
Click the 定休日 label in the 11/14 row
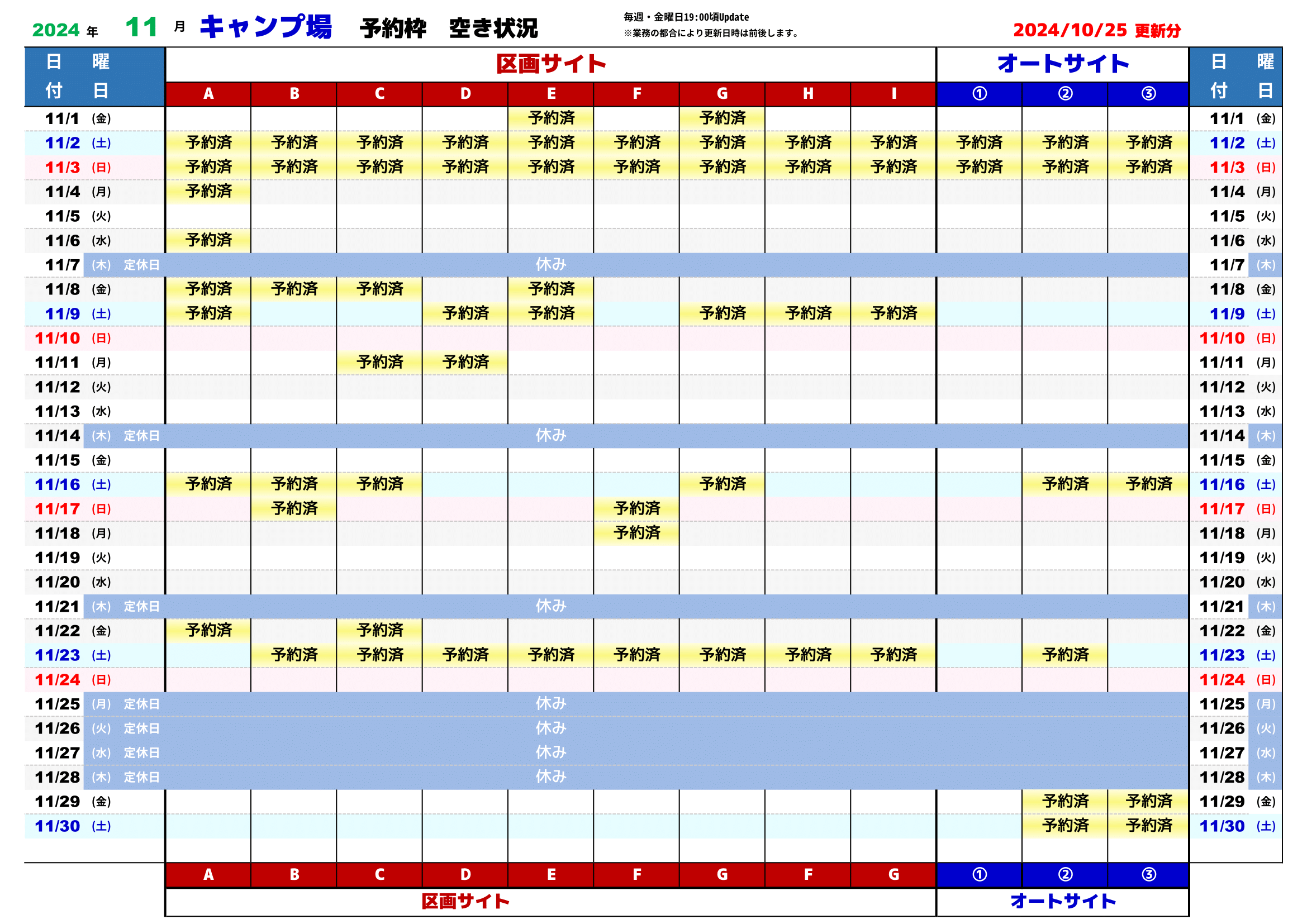pyautogui.click(x=142, y=436)
